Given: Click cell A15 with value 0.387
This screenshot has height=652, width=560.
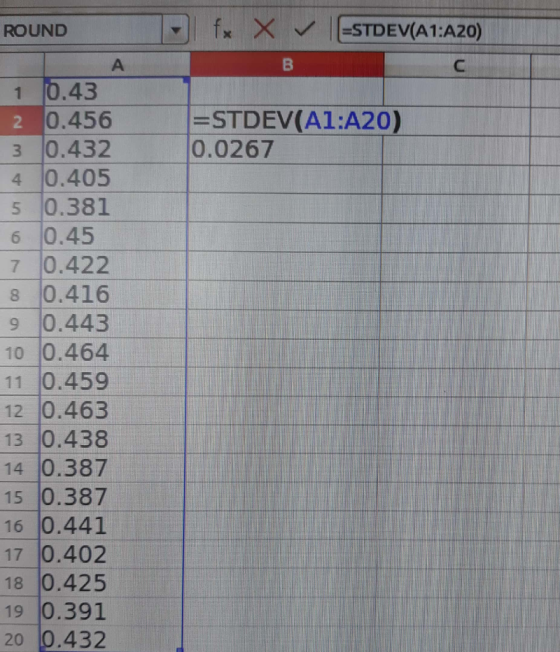Looking at the screenshot, I should point(111,496).
